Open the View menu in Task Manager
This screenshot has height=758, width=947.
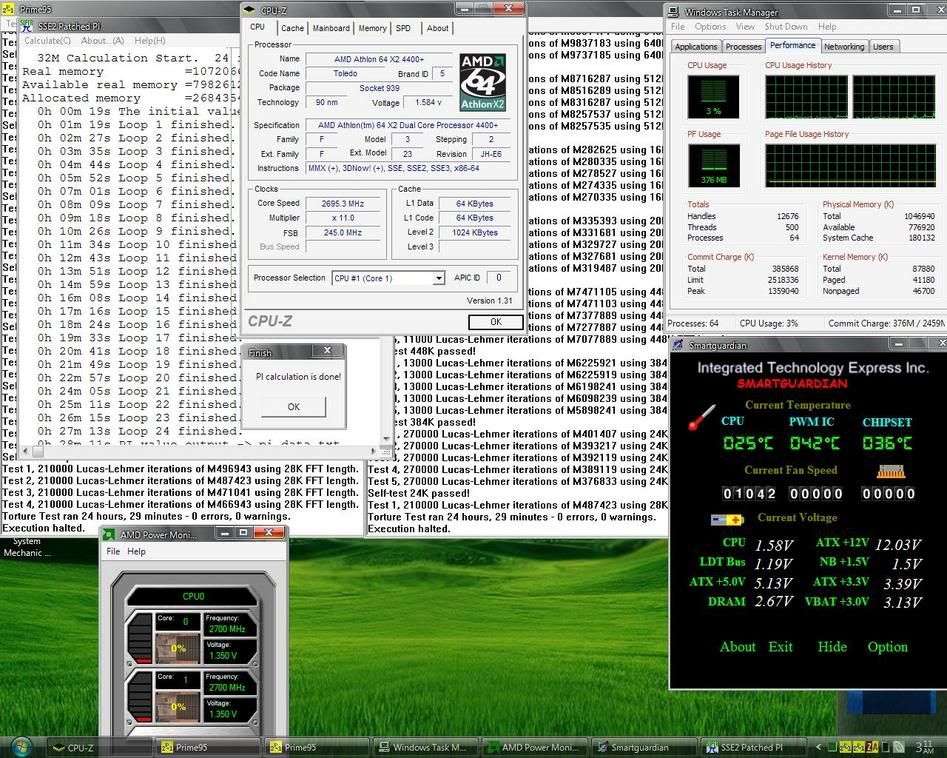pyautogui.click(x=745, y=27)
